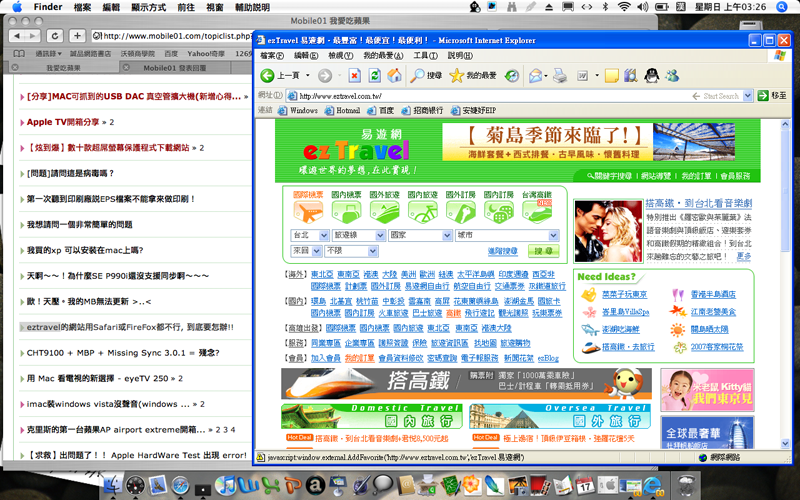Click the Edit with Word icon in IE

[x=582, y=76]
